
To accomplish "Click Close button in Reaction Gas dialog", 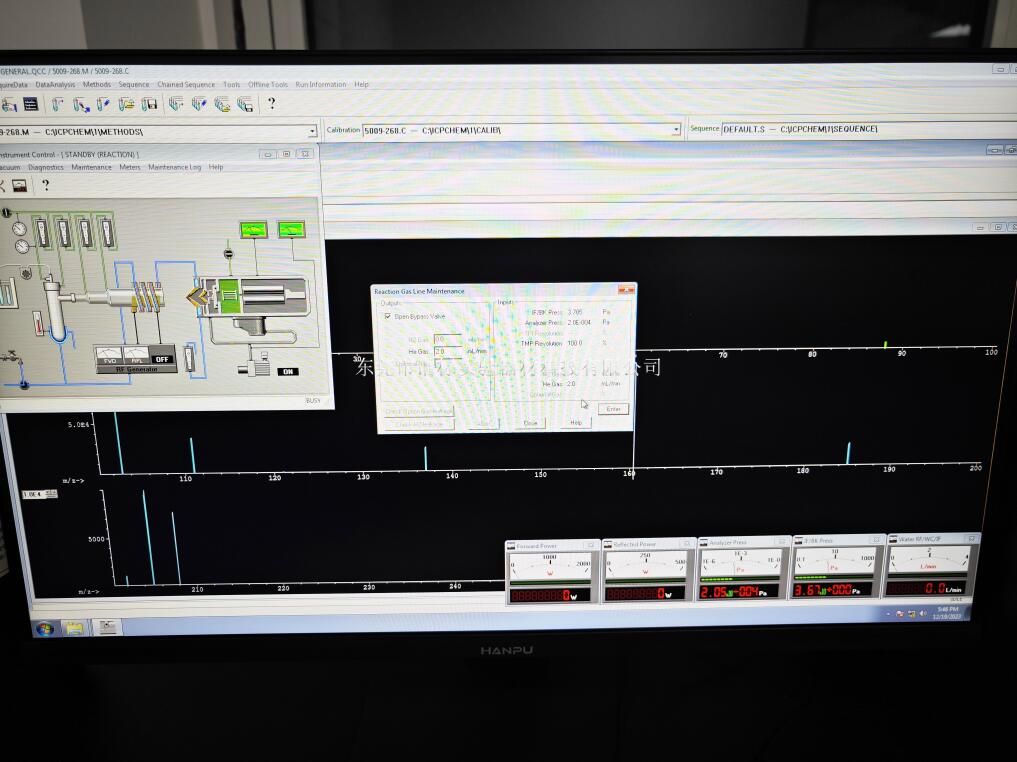I will pyautogui.click(x=531, y=423).
